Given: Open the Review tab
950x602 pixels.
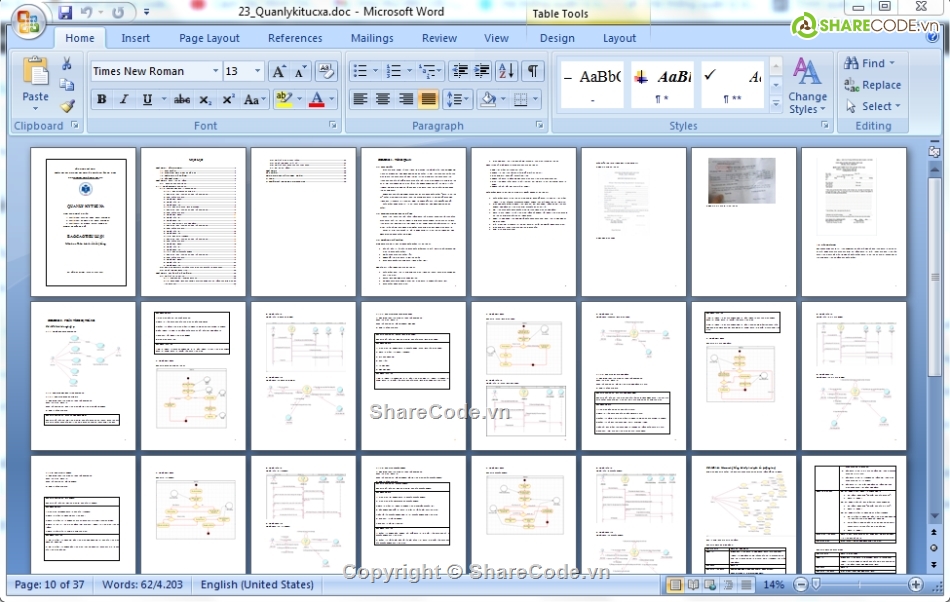Looking at the screenshot, I should tap(439, 38).
